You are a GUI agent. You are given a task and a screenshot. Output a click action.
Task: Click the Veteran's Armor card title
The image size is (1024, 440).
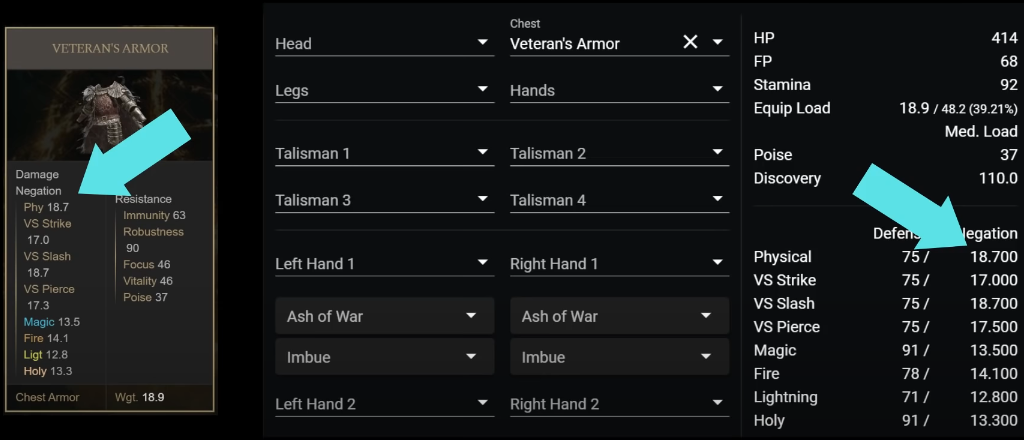pyautogui.click(x=110, y=48)
